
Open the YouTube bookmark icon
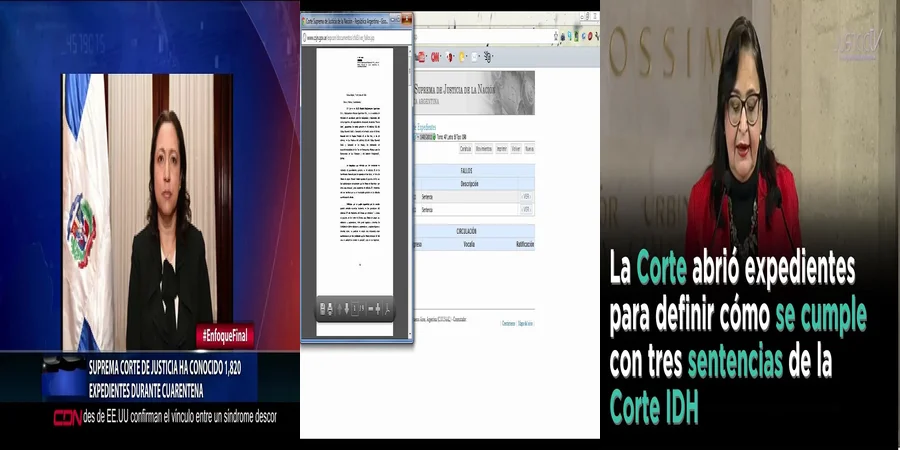click(421, 57)
